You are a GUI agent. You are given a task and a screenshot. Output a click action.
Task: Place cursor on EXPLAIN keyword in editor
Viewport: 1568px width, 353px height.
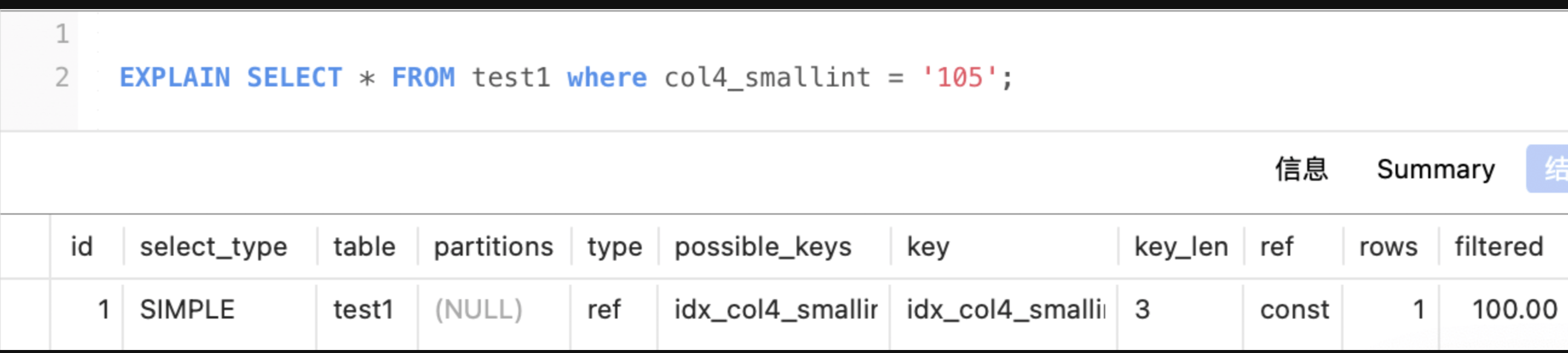coord(175,78)
